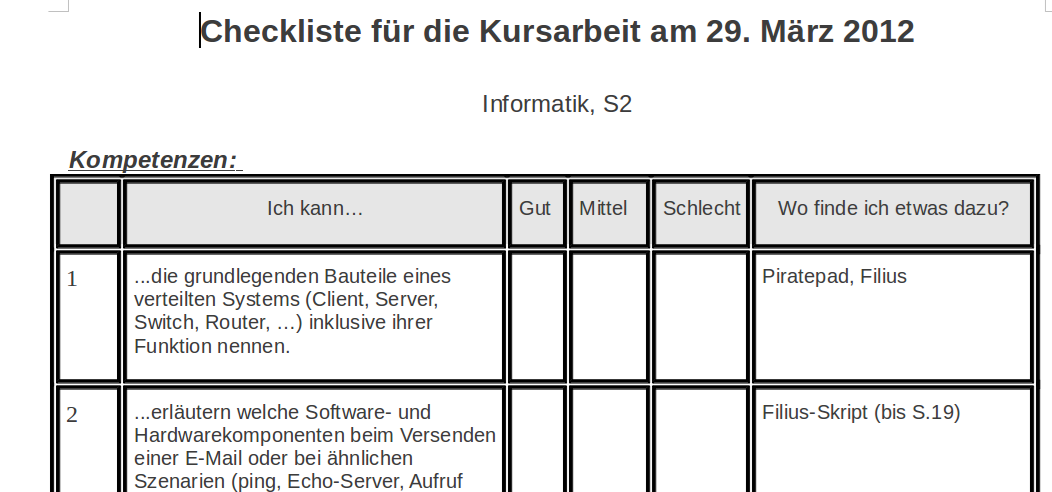Select the 'Kompetenzen:' heading
This screenshot has height=492, width=1052.
tap(154, 160)
